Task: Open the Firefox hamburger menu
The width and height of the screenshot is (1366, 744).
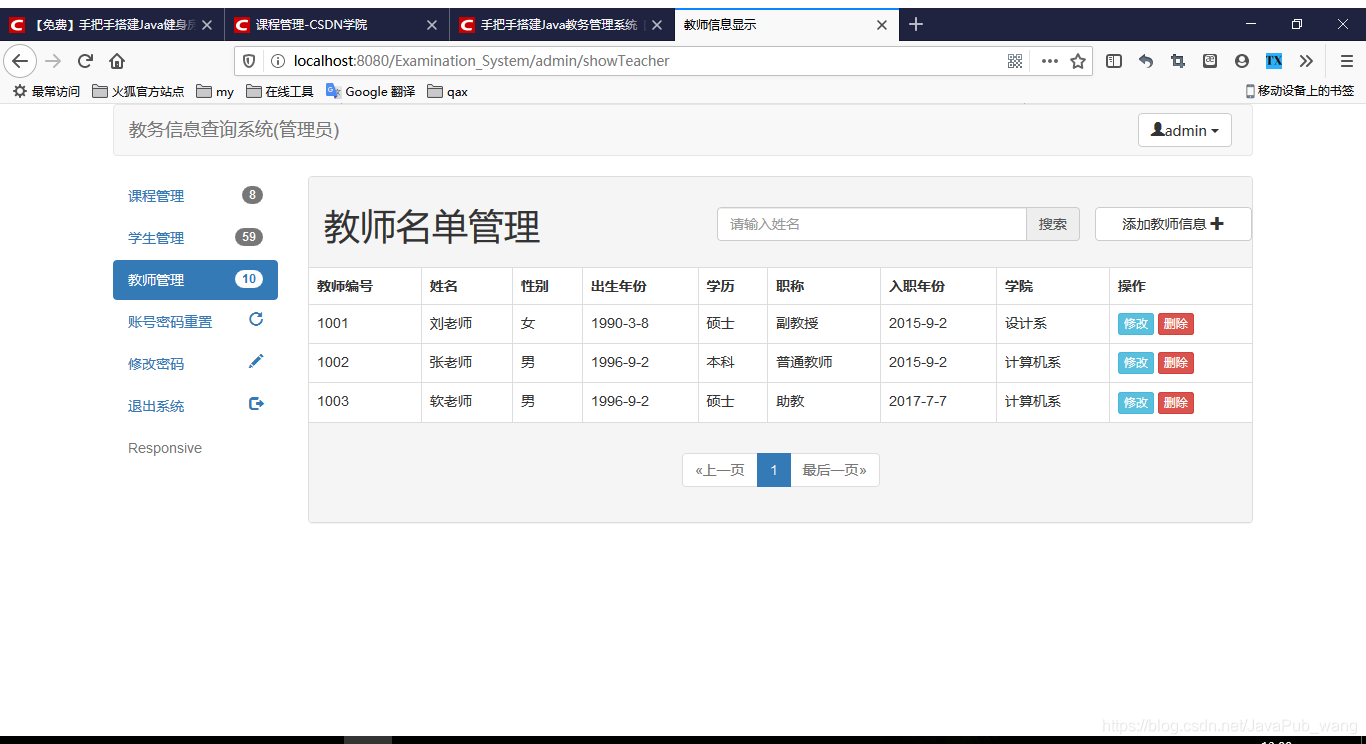Action: 1347,61
